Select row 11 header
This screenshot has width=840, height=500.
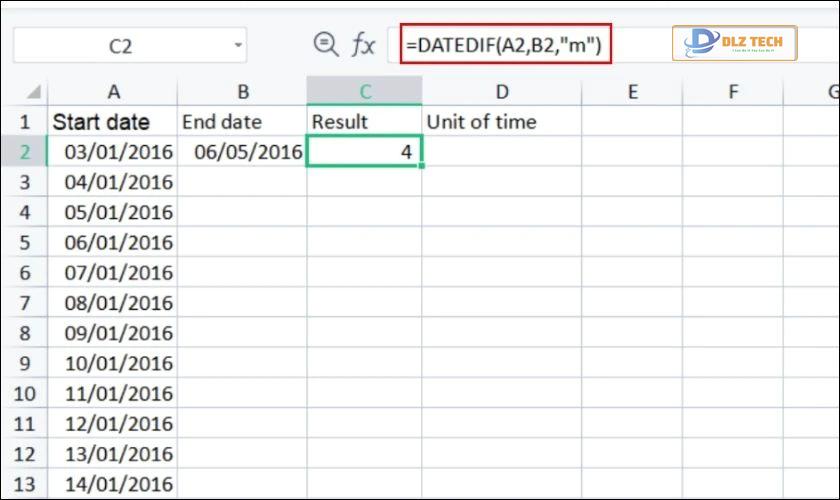(x=25, y=423)
